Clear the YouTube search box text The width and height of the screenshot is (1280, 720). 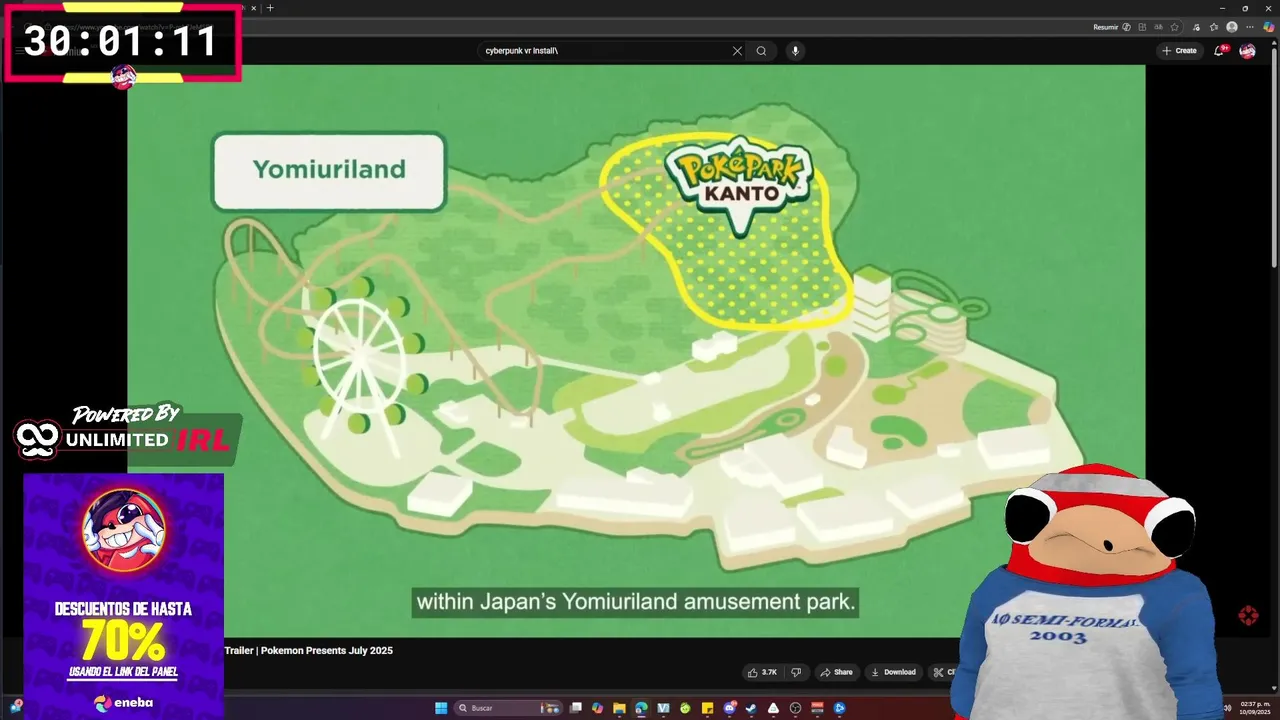tap(737, 51)
